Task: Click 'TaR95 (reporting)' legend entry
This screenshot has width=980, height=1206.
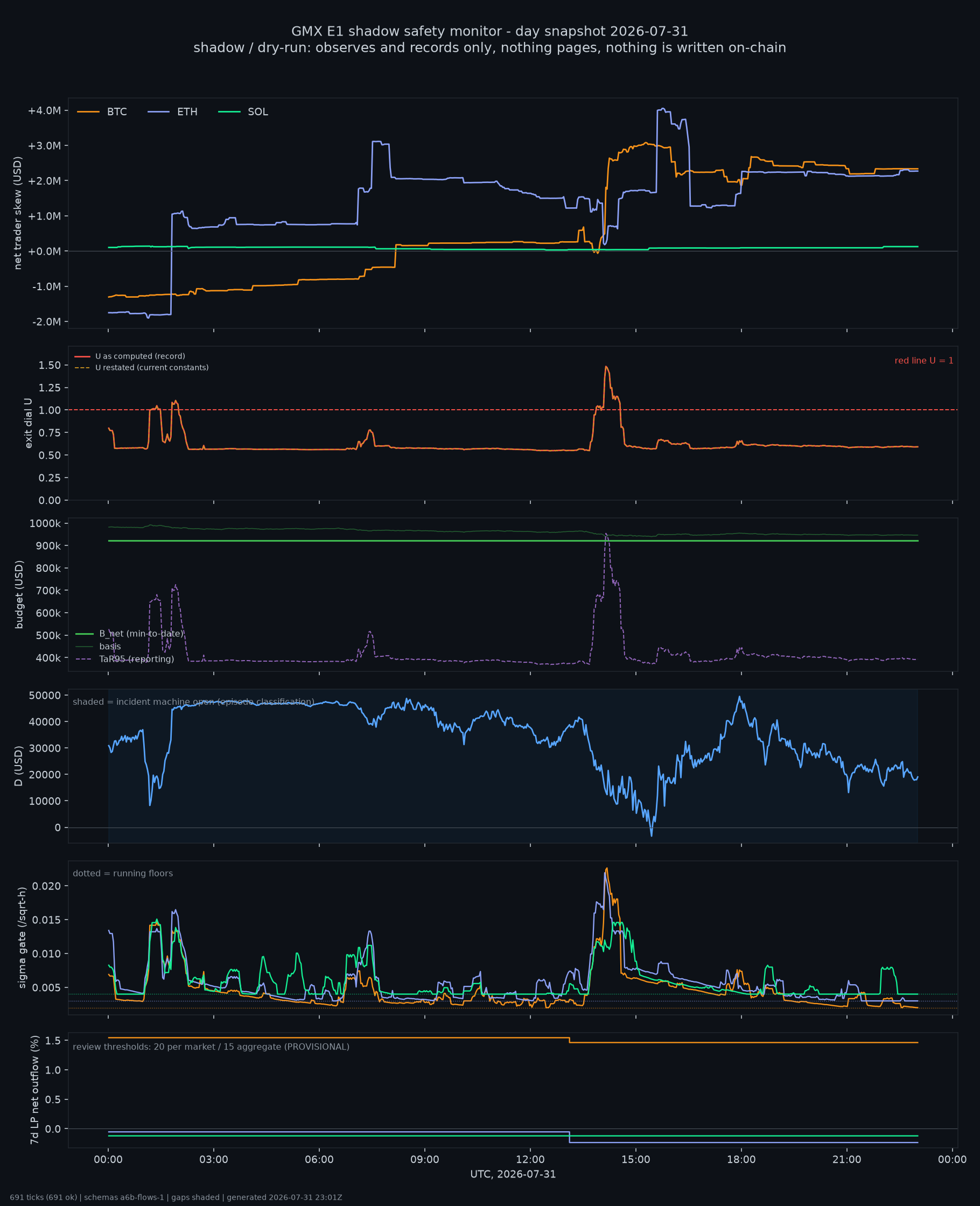Action: point(125,659)
